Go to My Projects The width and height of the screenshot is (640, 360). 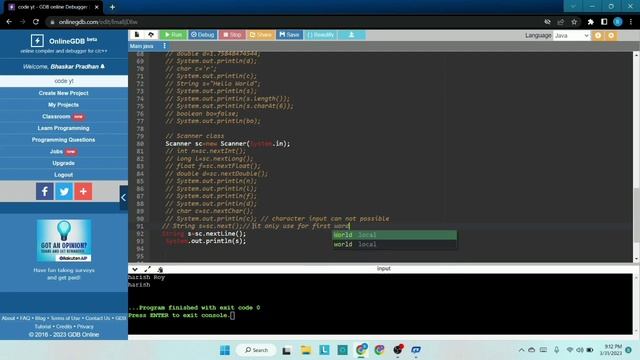64,105
